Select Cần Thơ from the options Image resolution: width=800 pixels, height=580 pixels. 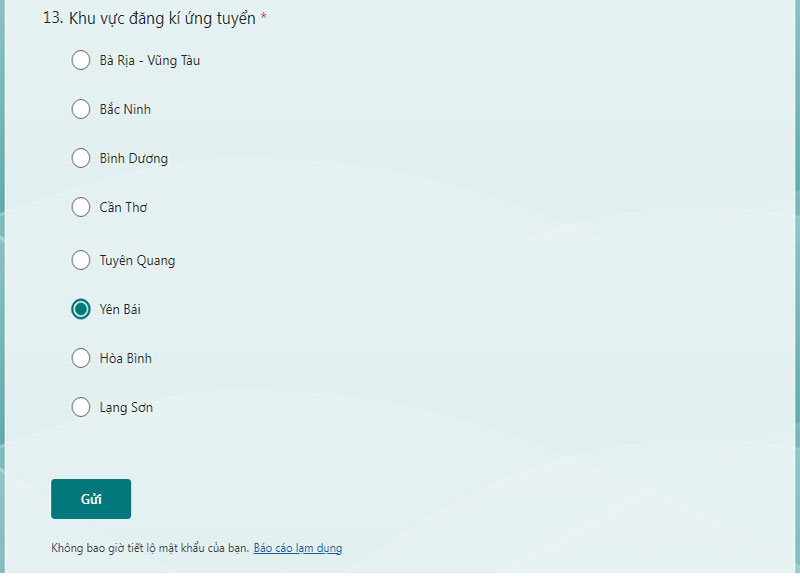(x=81, y=207)
